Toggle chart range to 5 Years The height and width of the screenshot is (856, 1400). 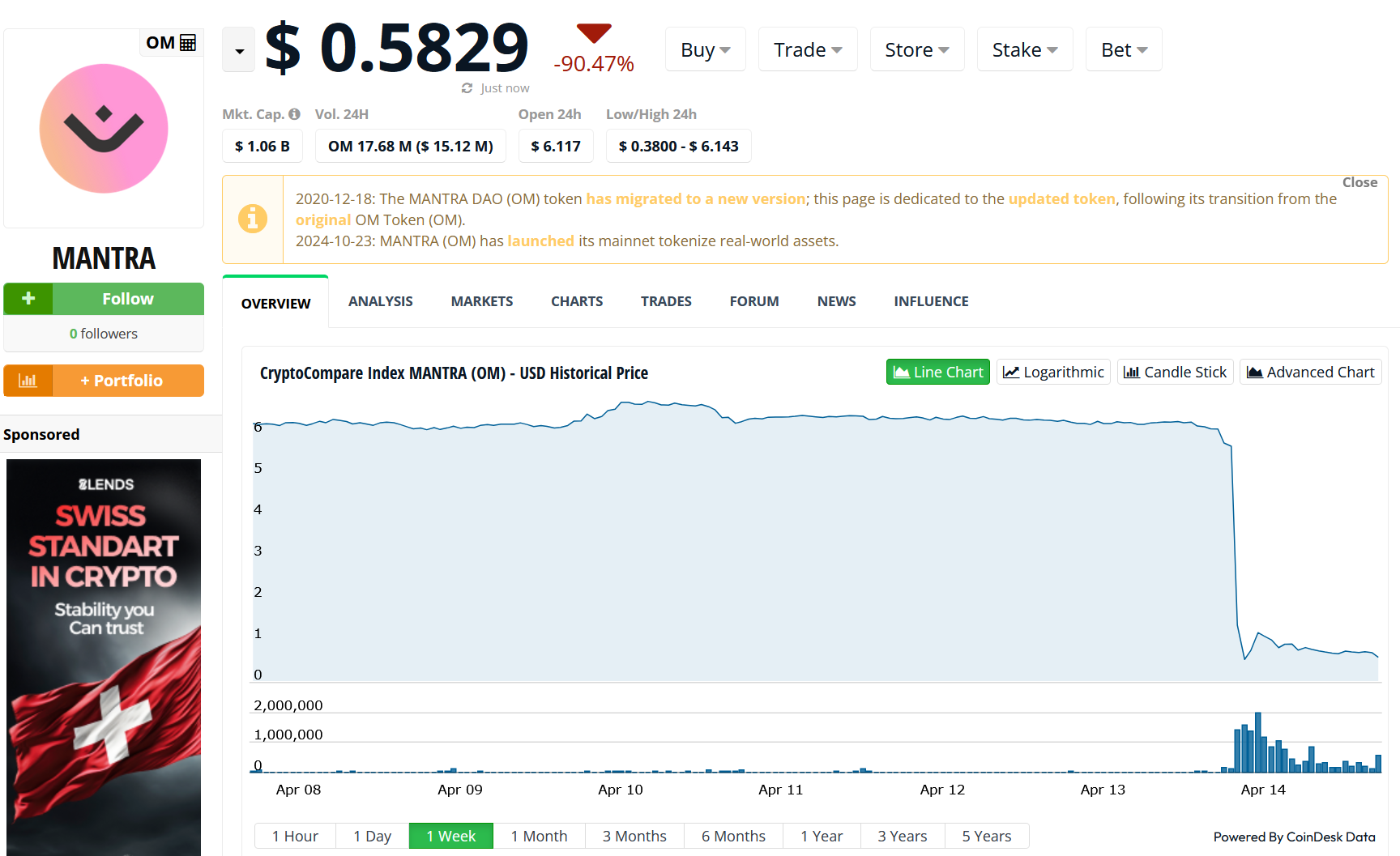pyautogui.click(x=987, y=836)
